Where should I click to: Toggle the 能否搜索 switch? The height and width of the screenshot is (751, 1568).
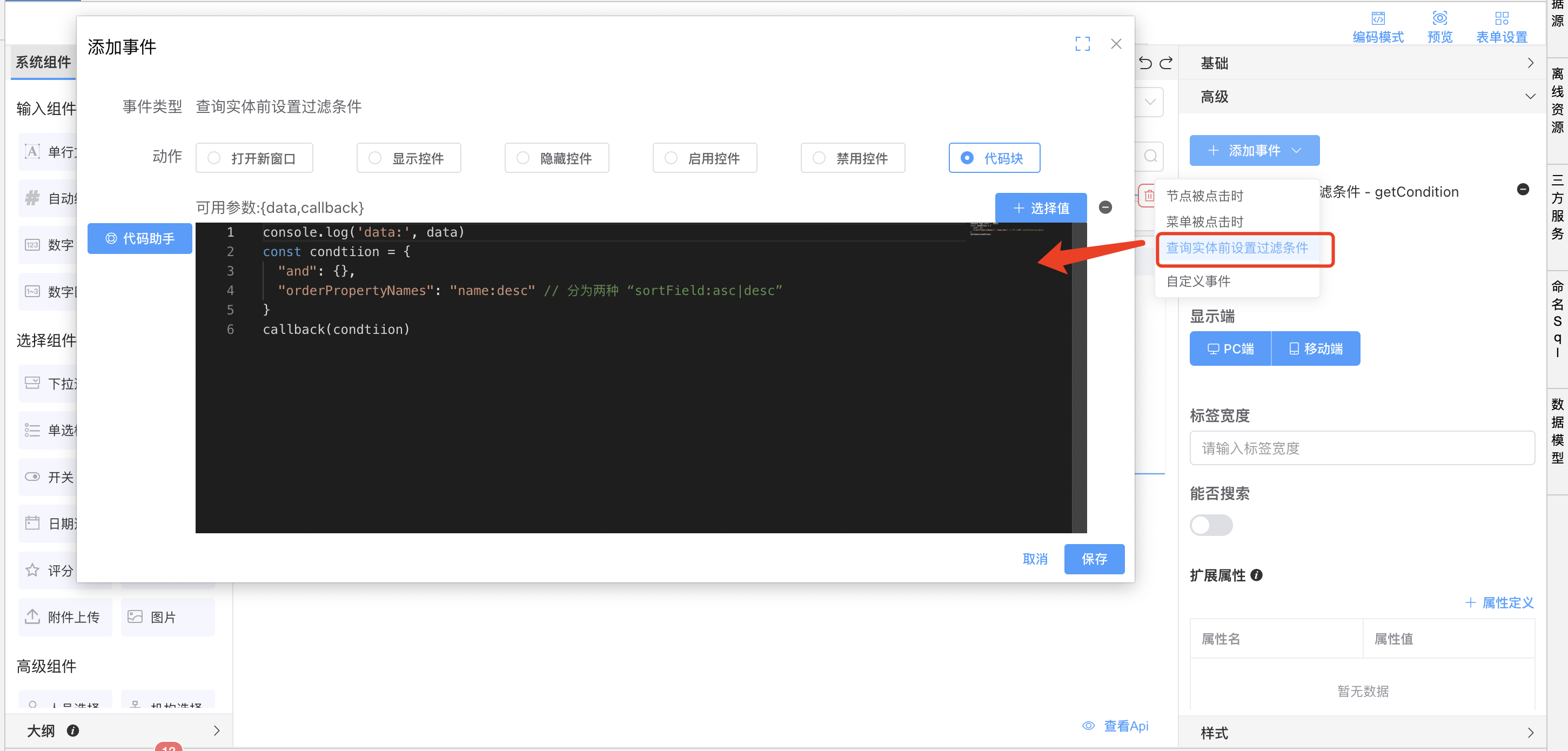(x=1211, y=525)
